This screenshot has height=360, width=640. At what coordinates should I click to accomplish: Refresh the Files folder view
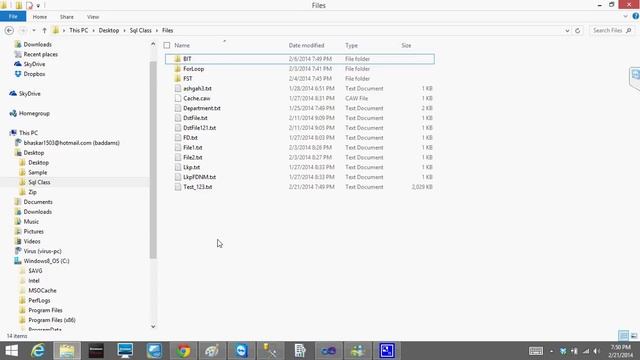pyautogui.click(x=578, y=31)
